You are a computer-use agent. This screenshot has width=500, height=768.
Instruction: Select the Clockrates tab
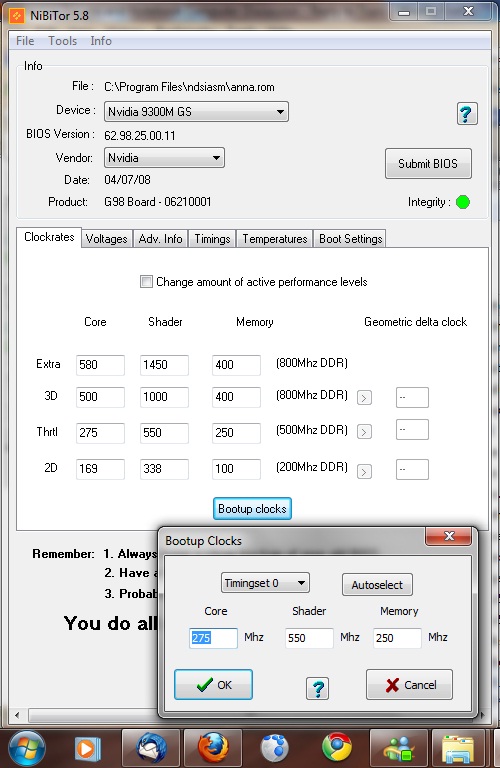pos(49,237)
